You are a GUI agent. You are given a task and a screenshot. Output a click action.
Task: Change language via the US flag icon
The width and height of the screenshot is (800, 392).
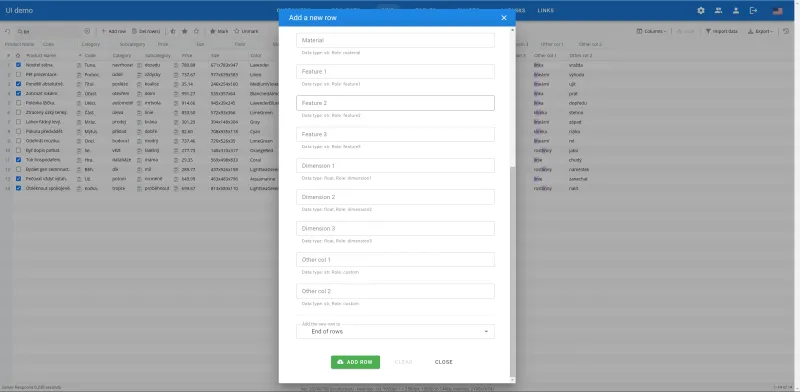pos(778,11)
